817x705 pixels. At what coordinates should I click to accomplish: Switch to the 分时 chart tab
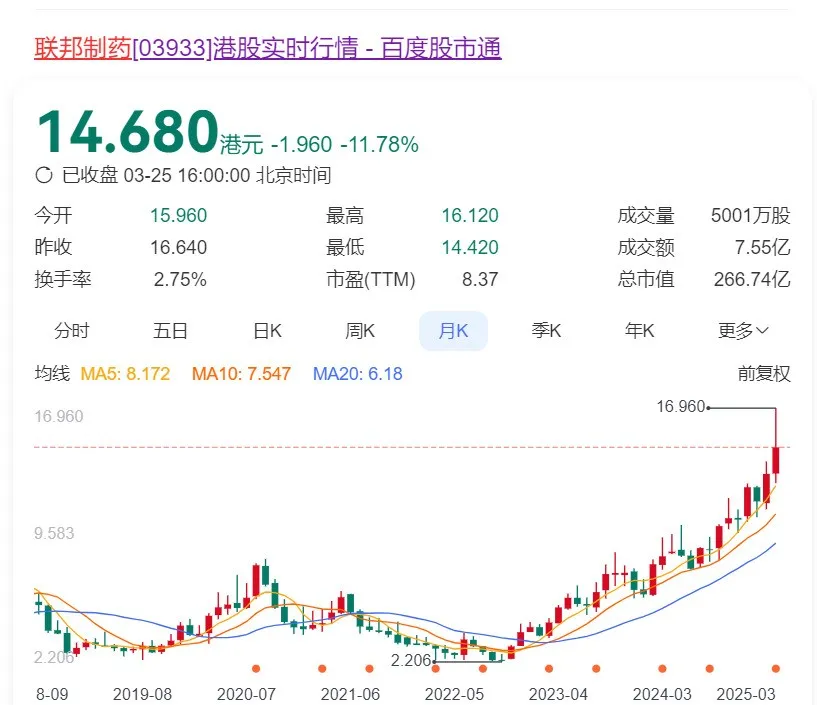pos(72,331)
